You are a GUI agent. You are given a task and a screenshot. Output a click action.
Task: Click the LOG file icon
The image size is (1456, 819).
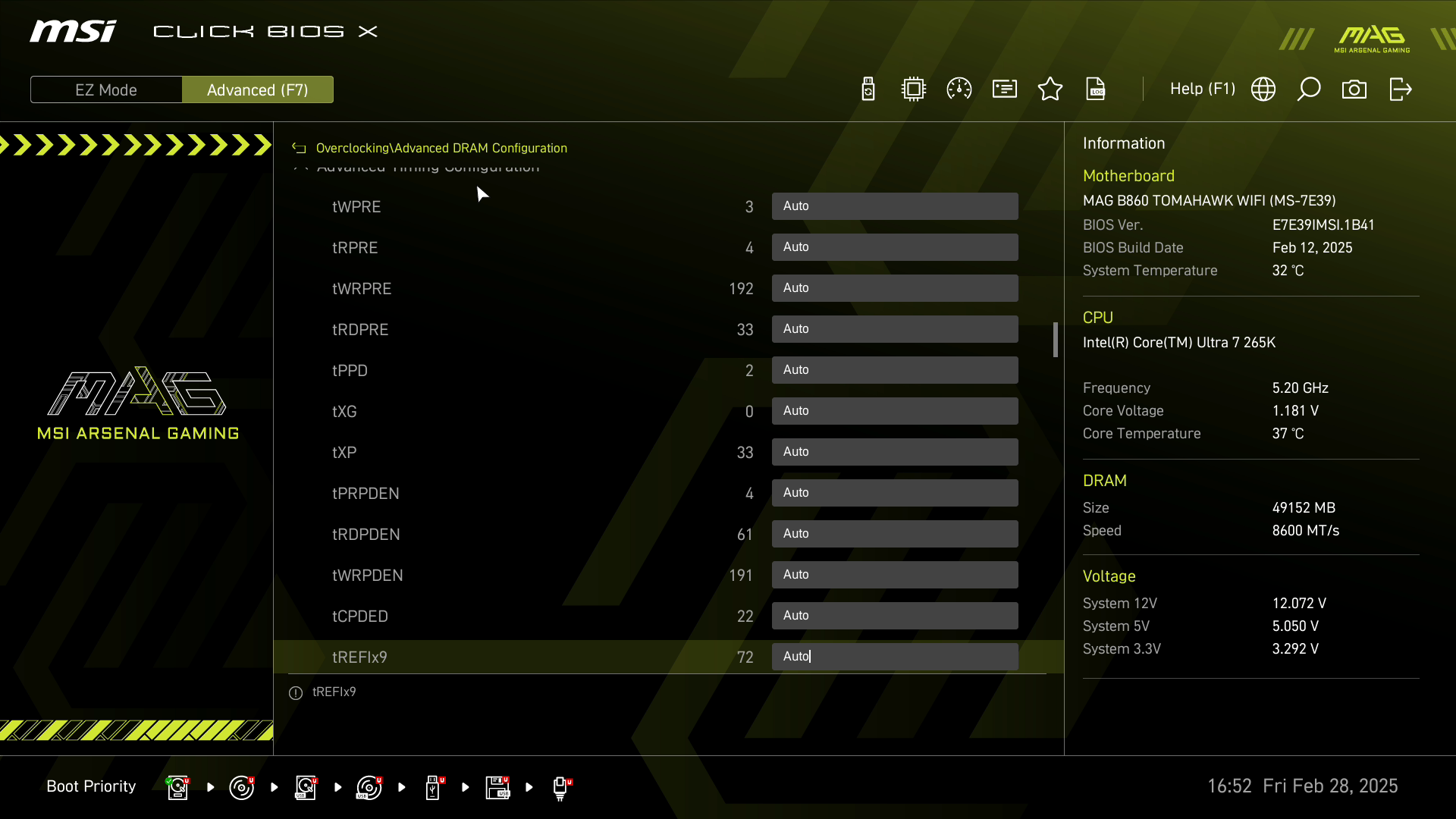pyautogui.click(x=1096, y=89)
